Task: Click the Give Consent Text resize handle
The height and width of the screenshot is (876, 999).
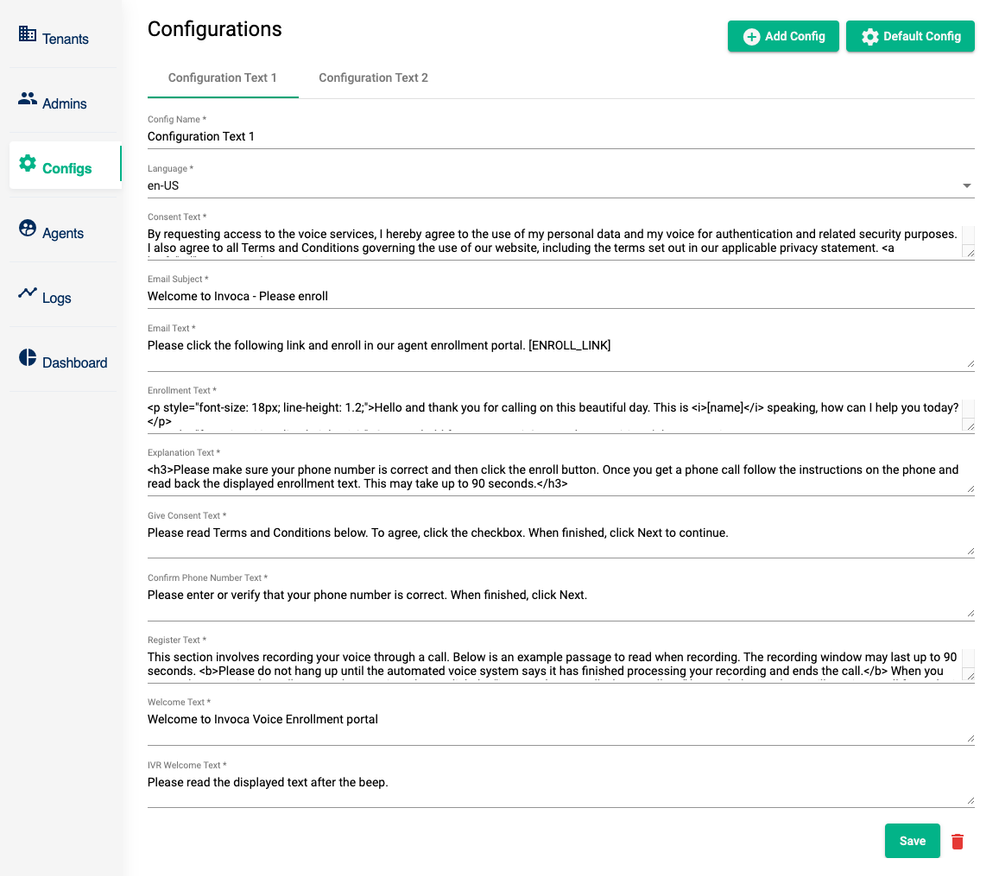Action: (970, 551)
